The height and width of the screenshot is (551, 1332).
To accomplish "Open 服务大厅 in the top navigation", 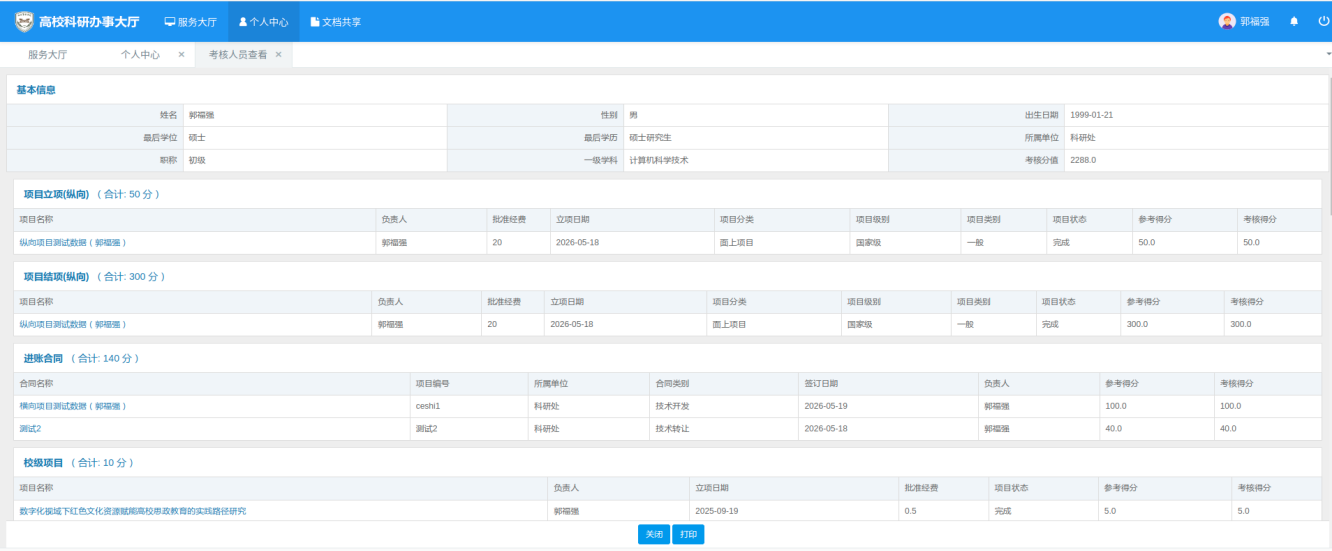I will tap(190, 21).
